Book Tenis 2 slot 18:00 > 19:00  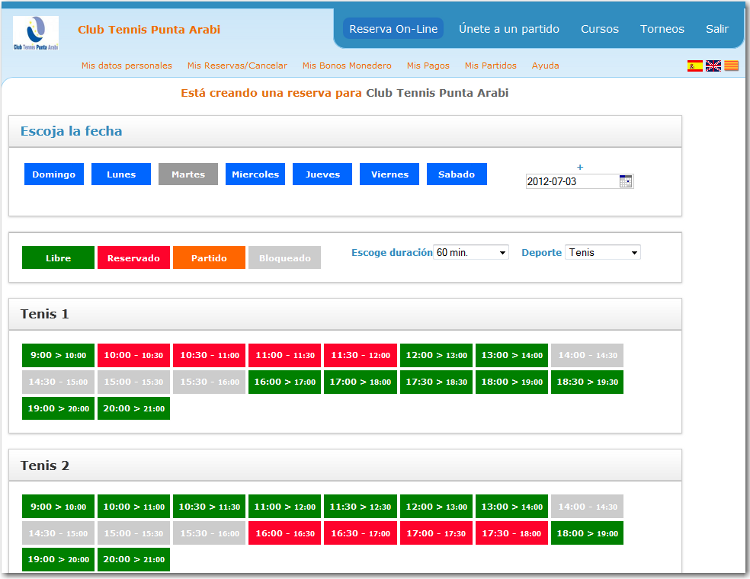coord(587,533)
